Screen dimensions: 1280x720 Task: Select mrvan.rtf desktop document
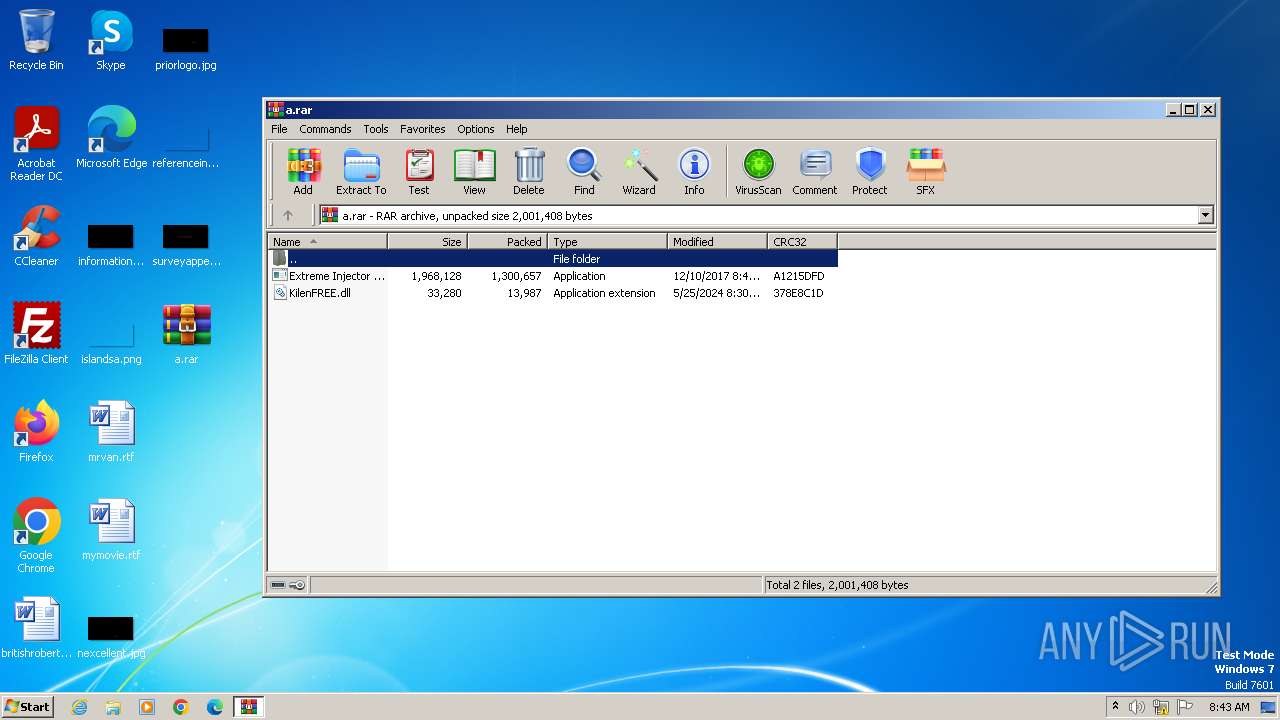(111, 433)
